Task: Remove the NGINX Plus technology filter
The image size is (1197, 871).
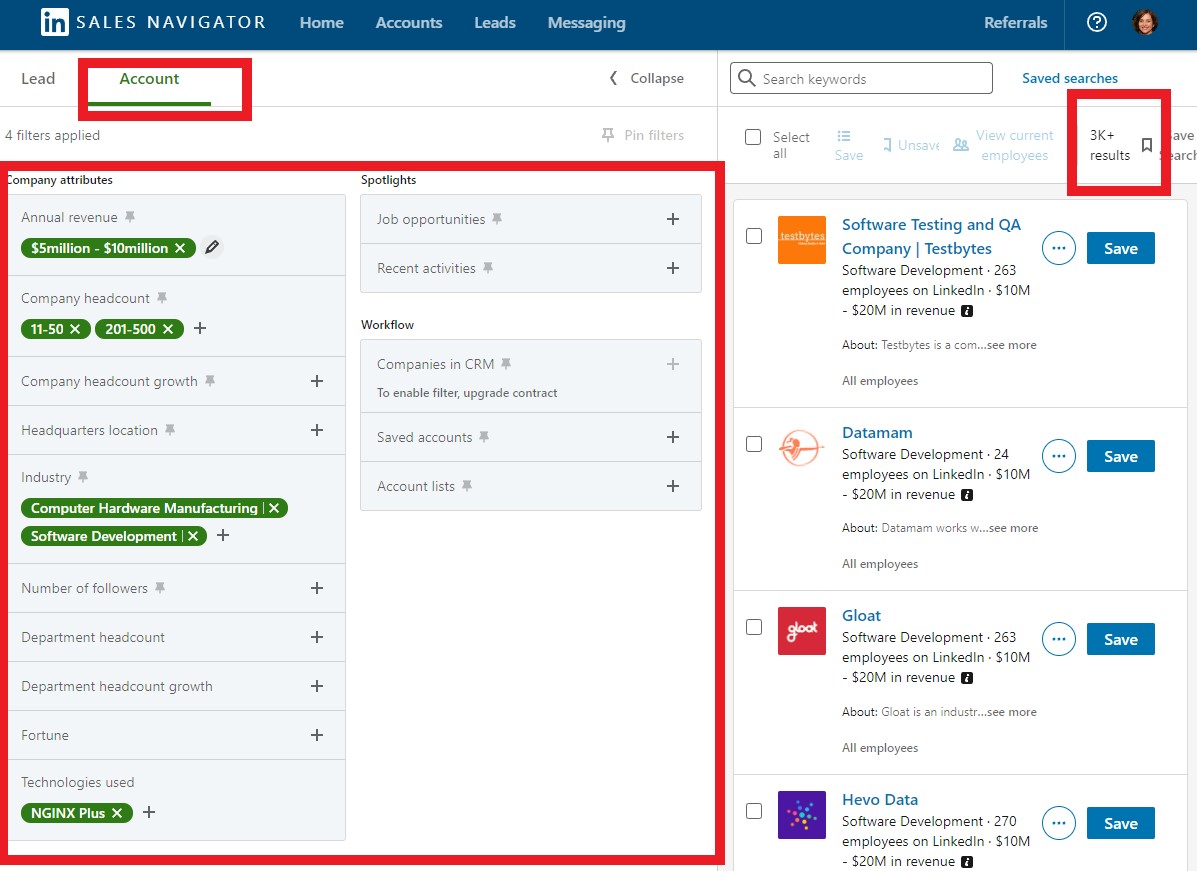Action: point(117,813)
